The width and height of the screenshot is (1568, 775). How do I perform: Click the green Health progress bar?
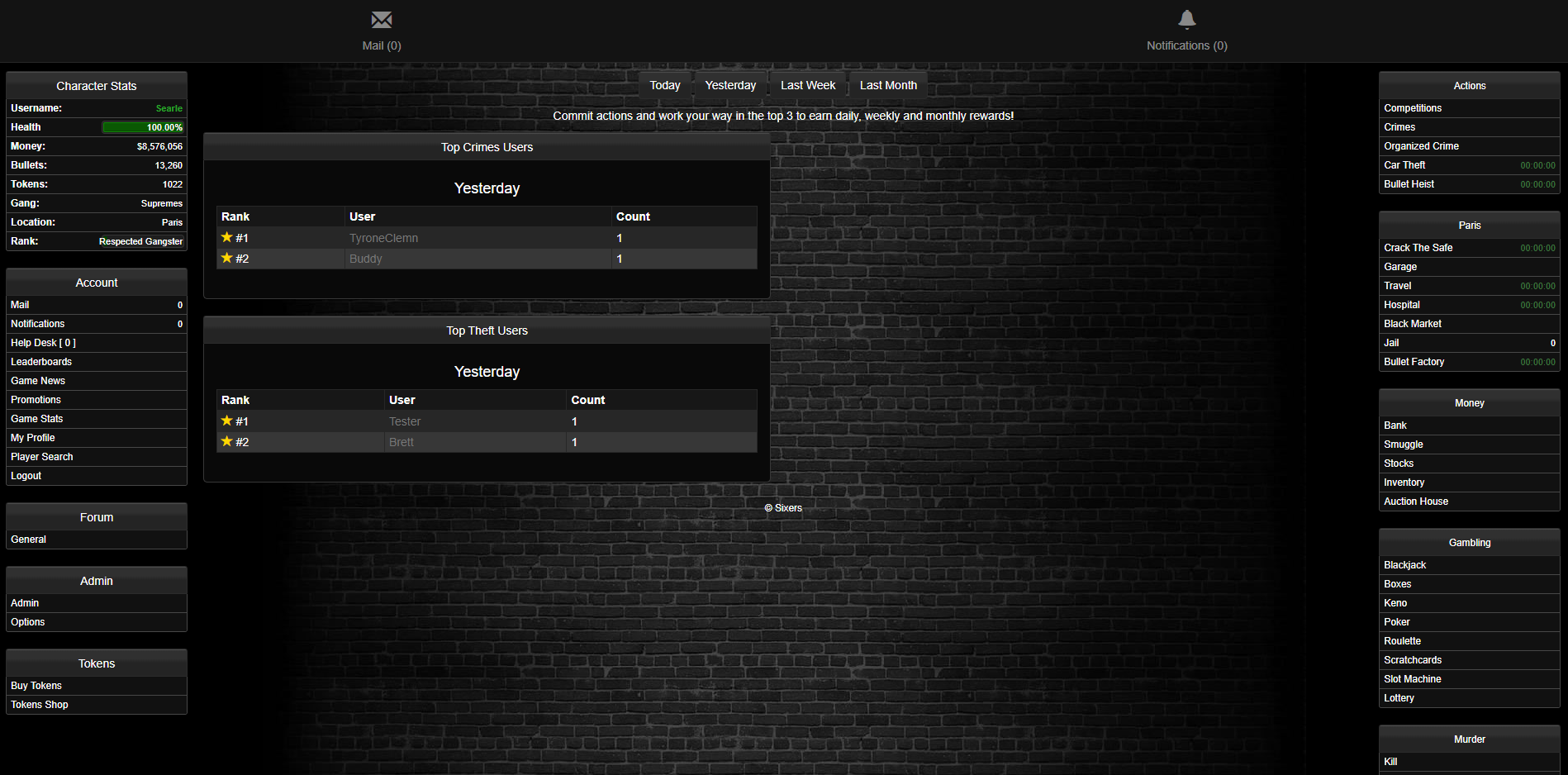[142, 127]
